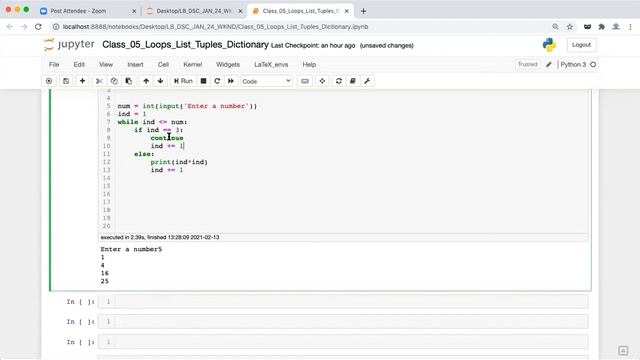Open the Edit menu

[x=79, y=64]
